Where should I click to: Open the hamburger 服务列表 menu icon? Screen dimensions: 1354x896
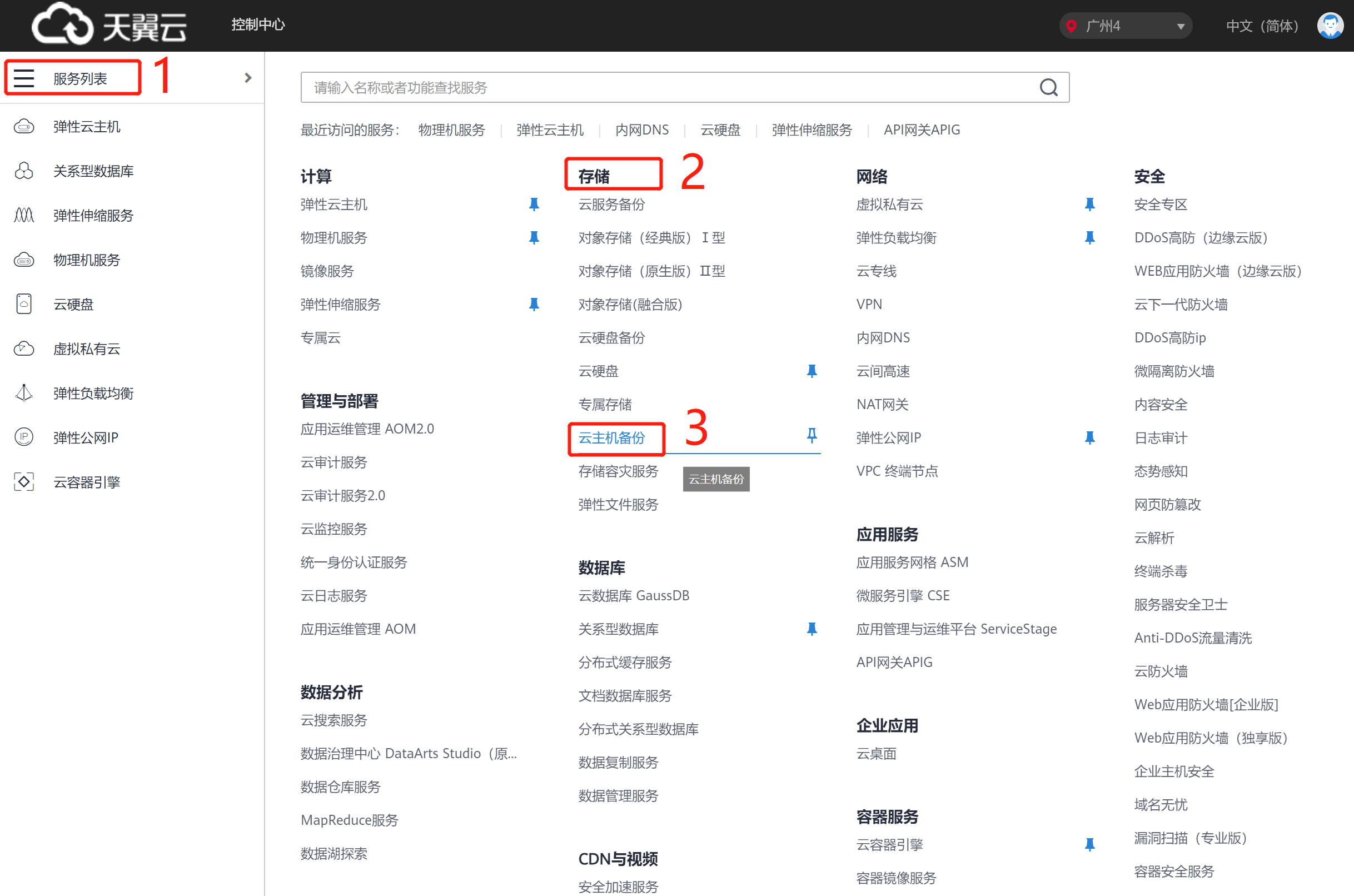point(24,78)
